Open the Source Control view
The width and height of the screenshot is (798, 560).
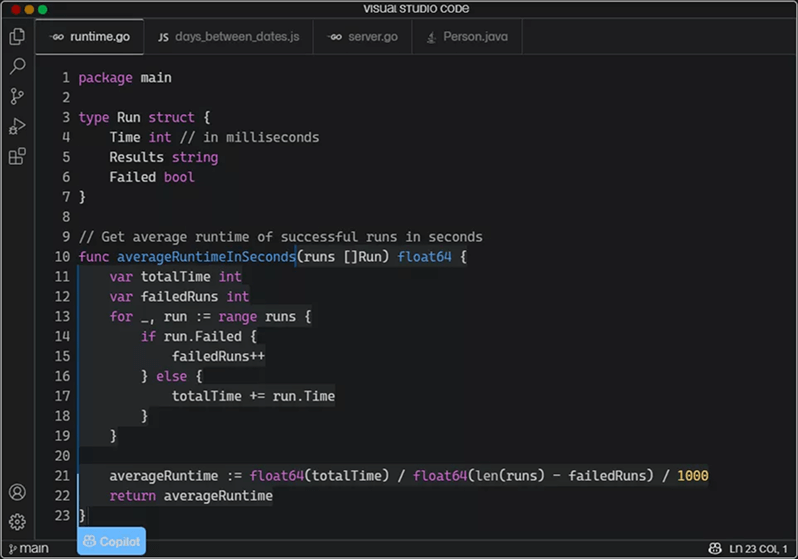click(17, 97)
